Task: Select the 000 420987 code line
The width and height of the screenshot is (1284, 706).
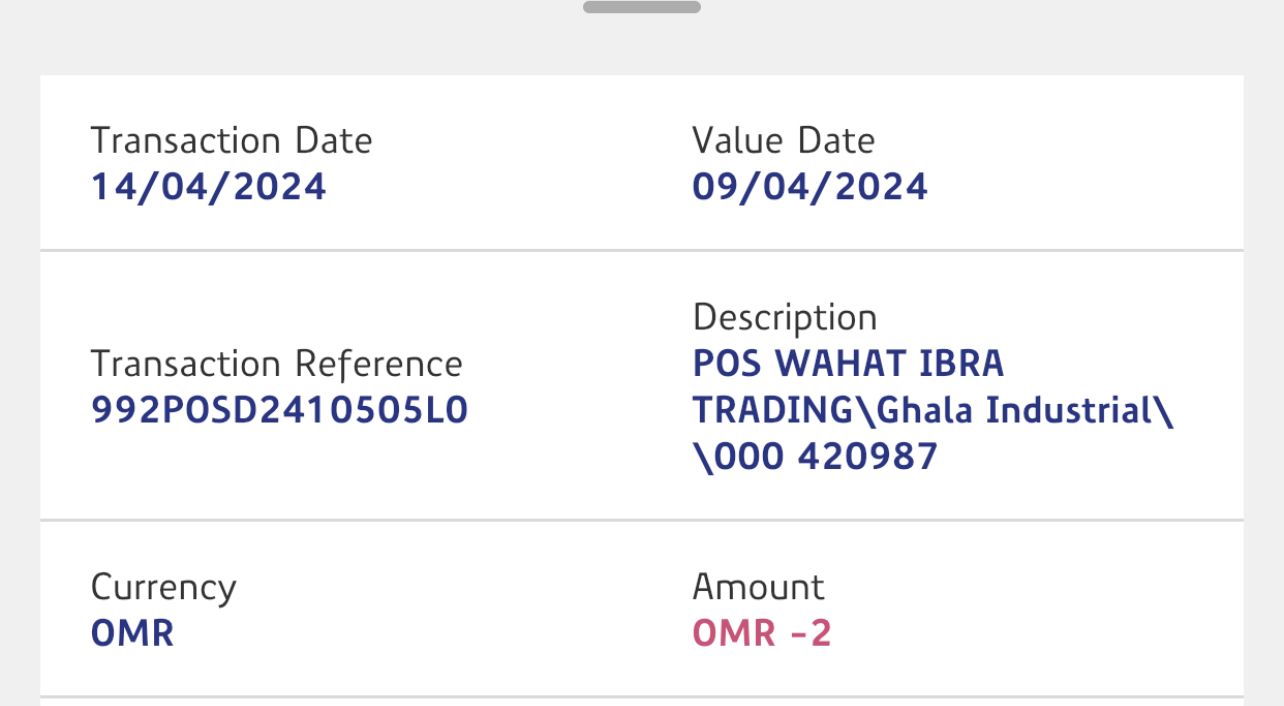Action: point(815,457)
